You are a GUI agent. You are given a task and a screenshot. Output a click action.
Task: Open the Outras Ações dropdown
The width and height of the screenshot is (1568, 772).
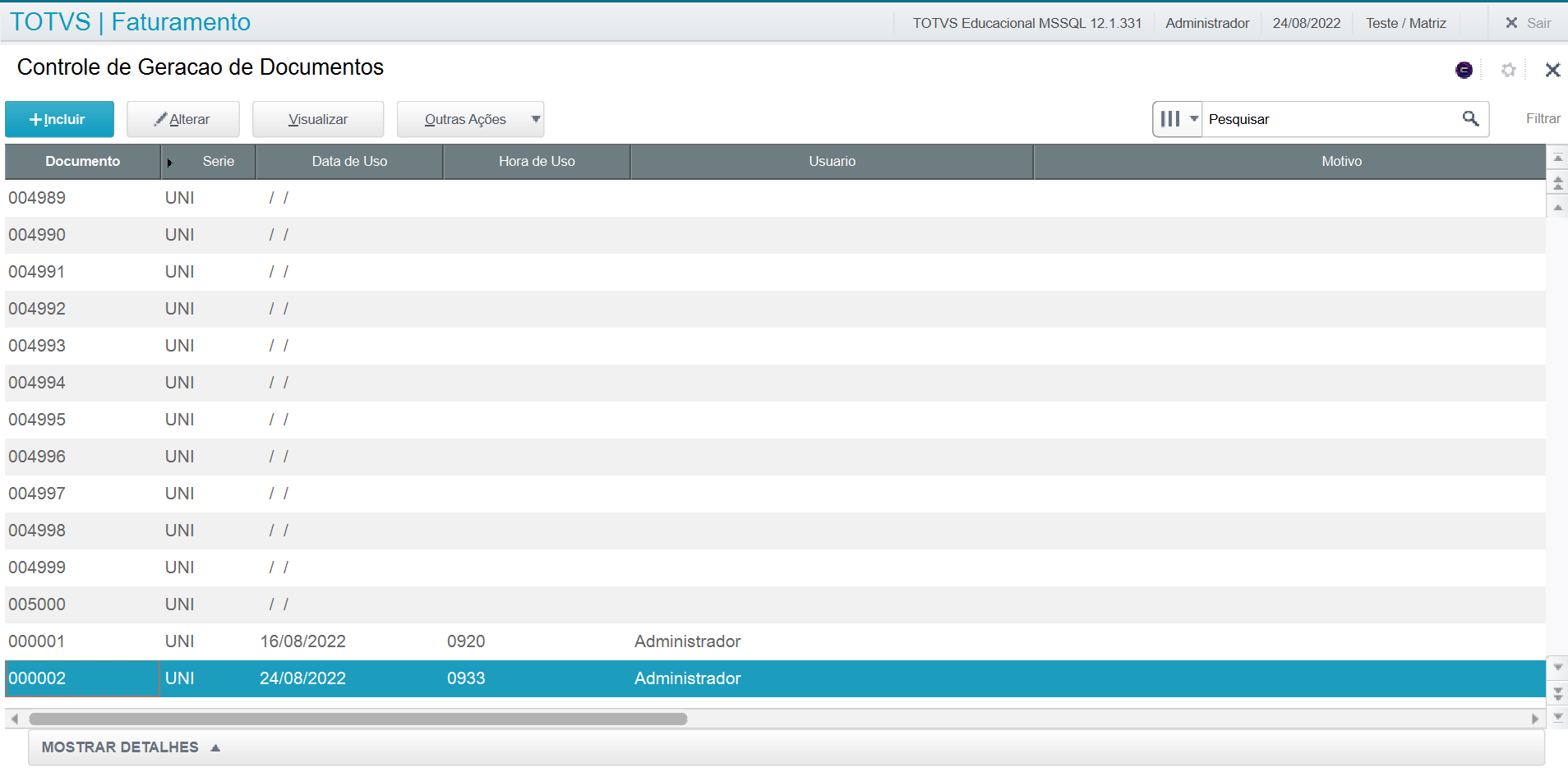click(x=470, y=119)
